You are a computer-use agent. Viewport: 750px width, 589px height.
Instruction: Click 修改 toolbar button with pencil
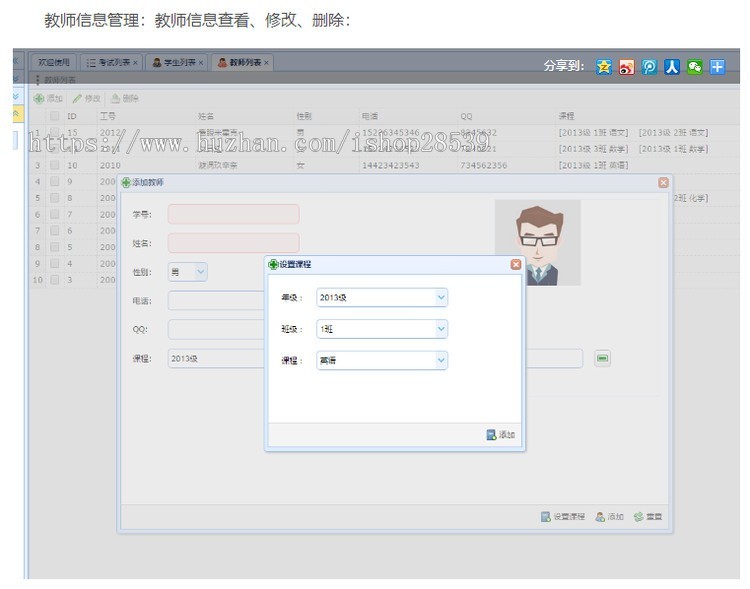pyautogui.click(x=87, y=99)
